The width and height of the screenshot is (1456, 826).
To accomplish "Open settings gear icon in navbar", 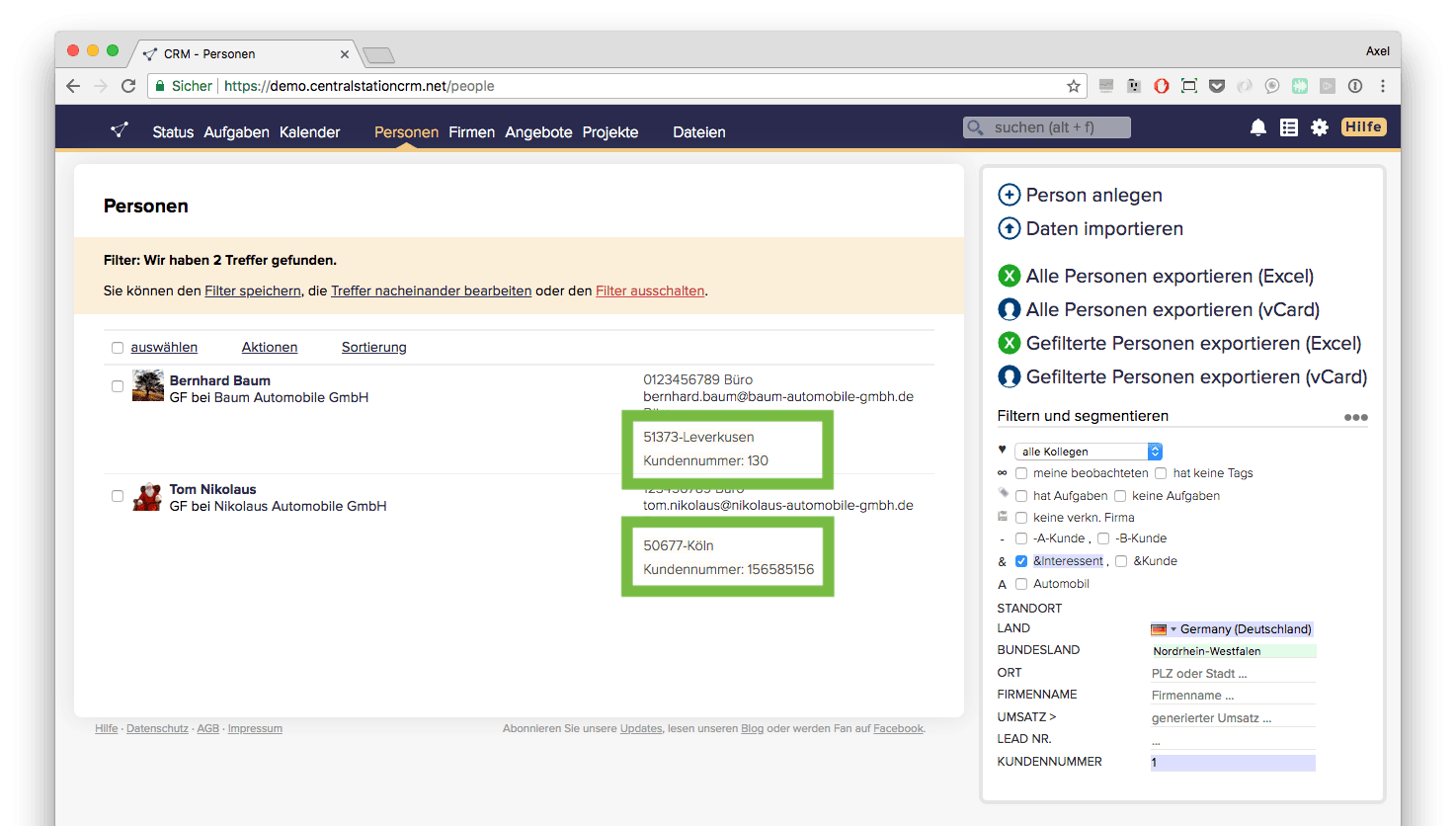I will coord(1319,127).
